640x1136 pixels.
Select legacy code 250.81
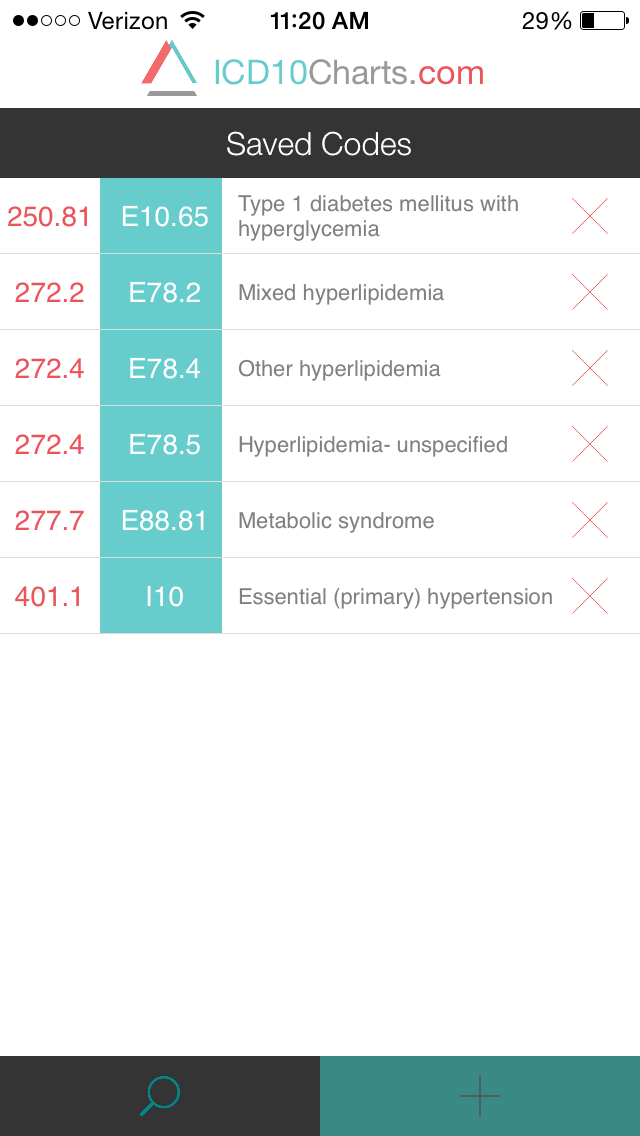48,216
